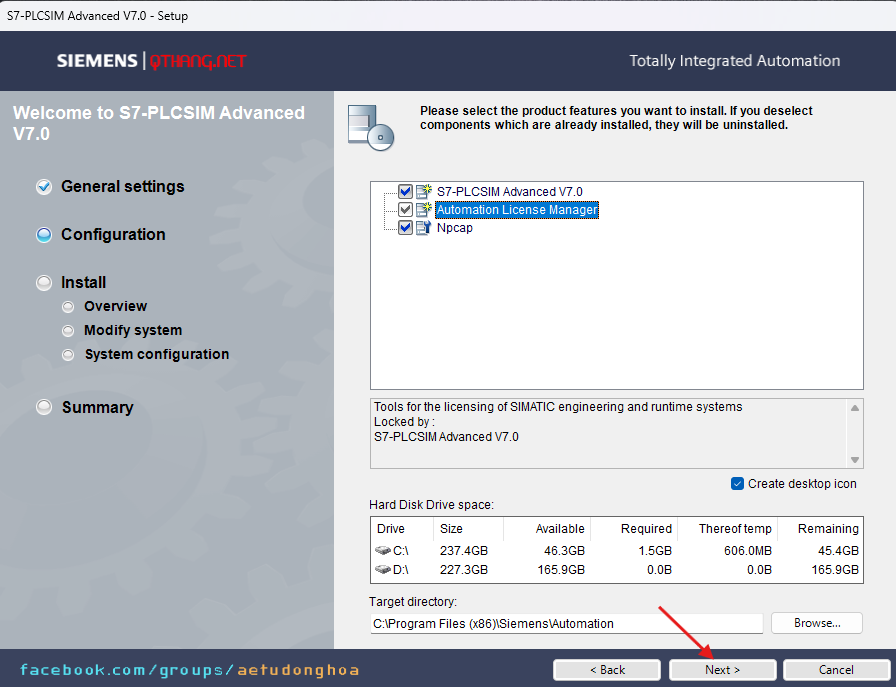Click the installer computer and disc icon
The height and width of the screenshot is (687, 896).
click(x=370, y=126)
